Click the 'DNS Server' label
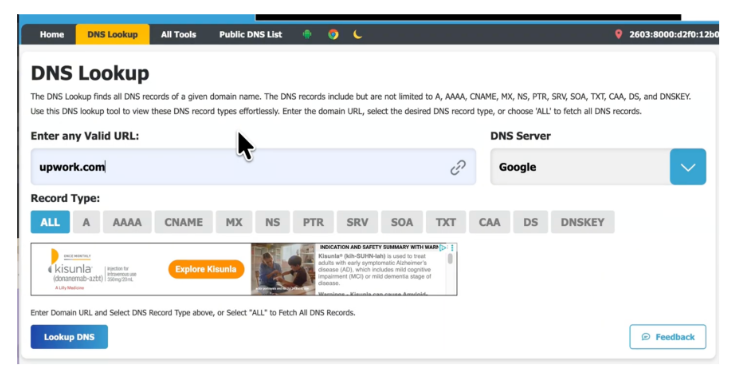The image size is (754, 376). click(520, 136)
